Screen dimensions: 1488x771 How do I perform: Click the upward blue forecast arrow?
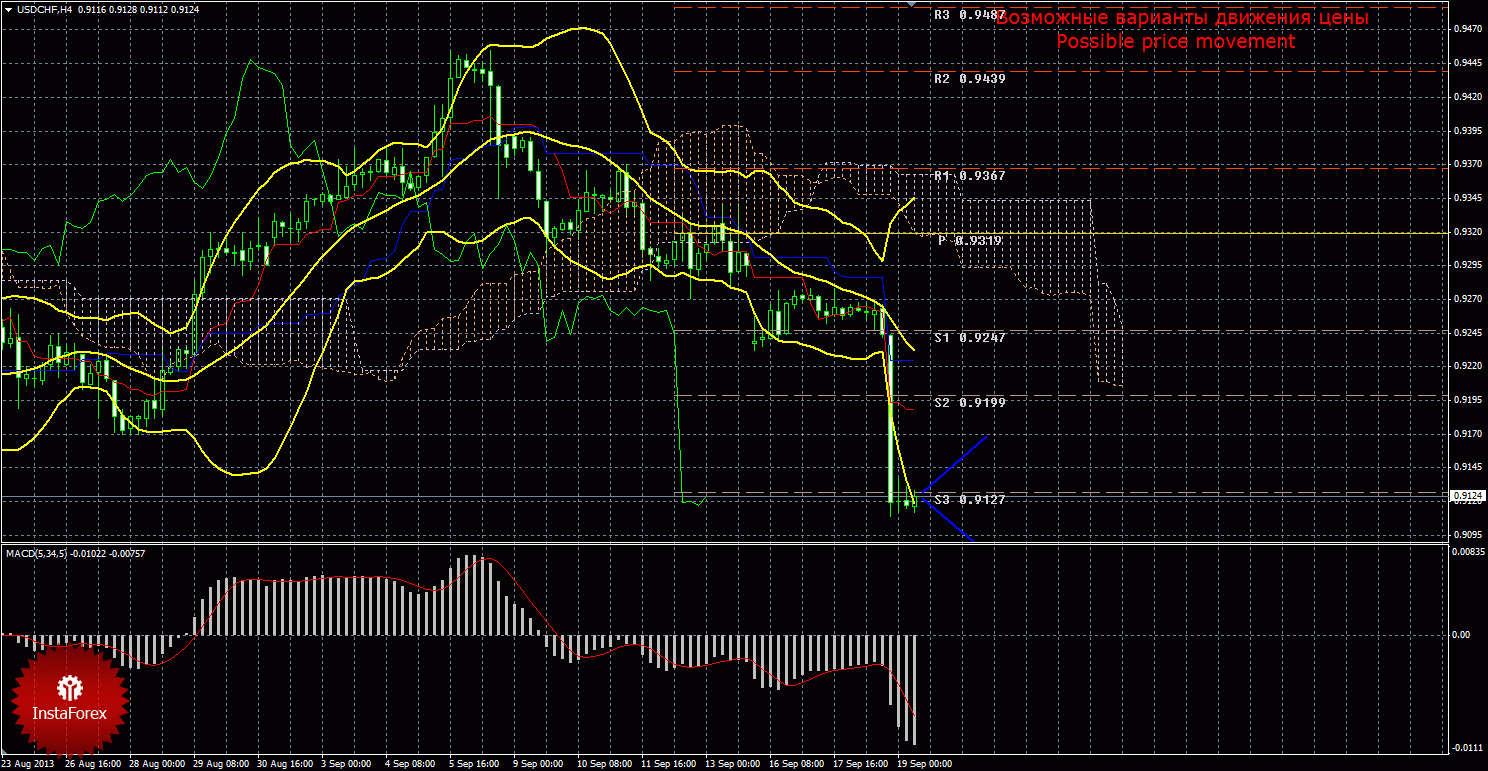[955, 465]
